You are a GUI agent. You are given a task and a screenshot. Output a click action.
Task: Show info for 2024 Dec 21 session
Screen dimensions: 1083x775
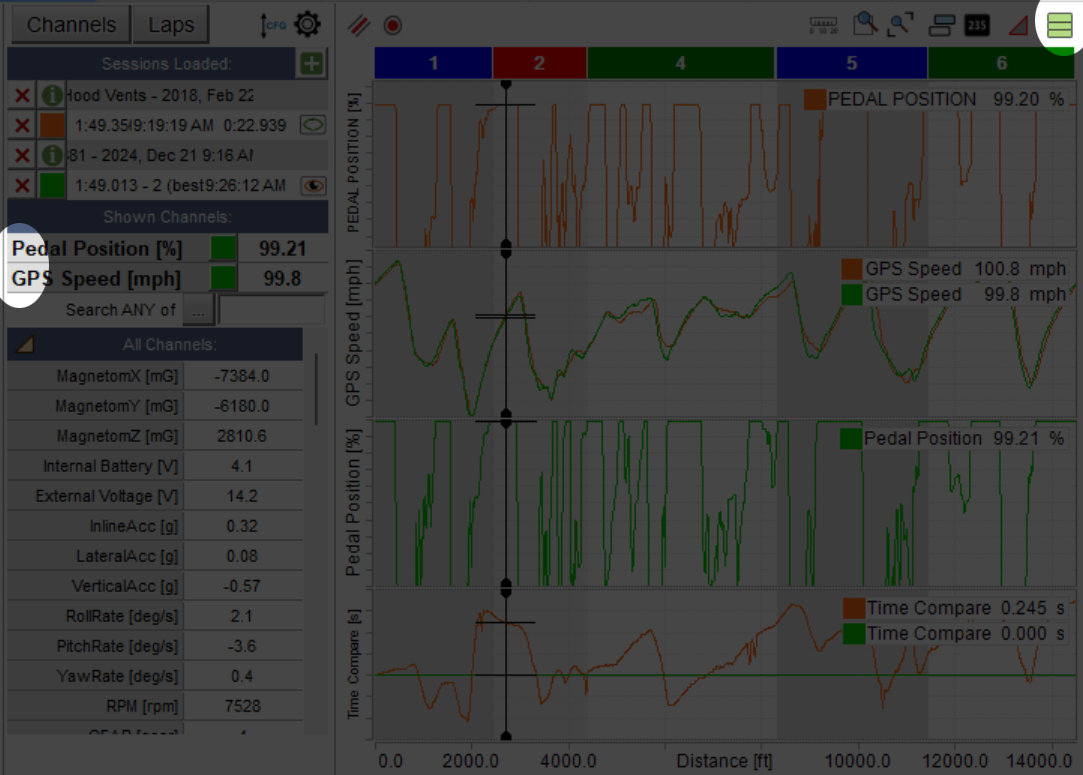click(52, 155)
